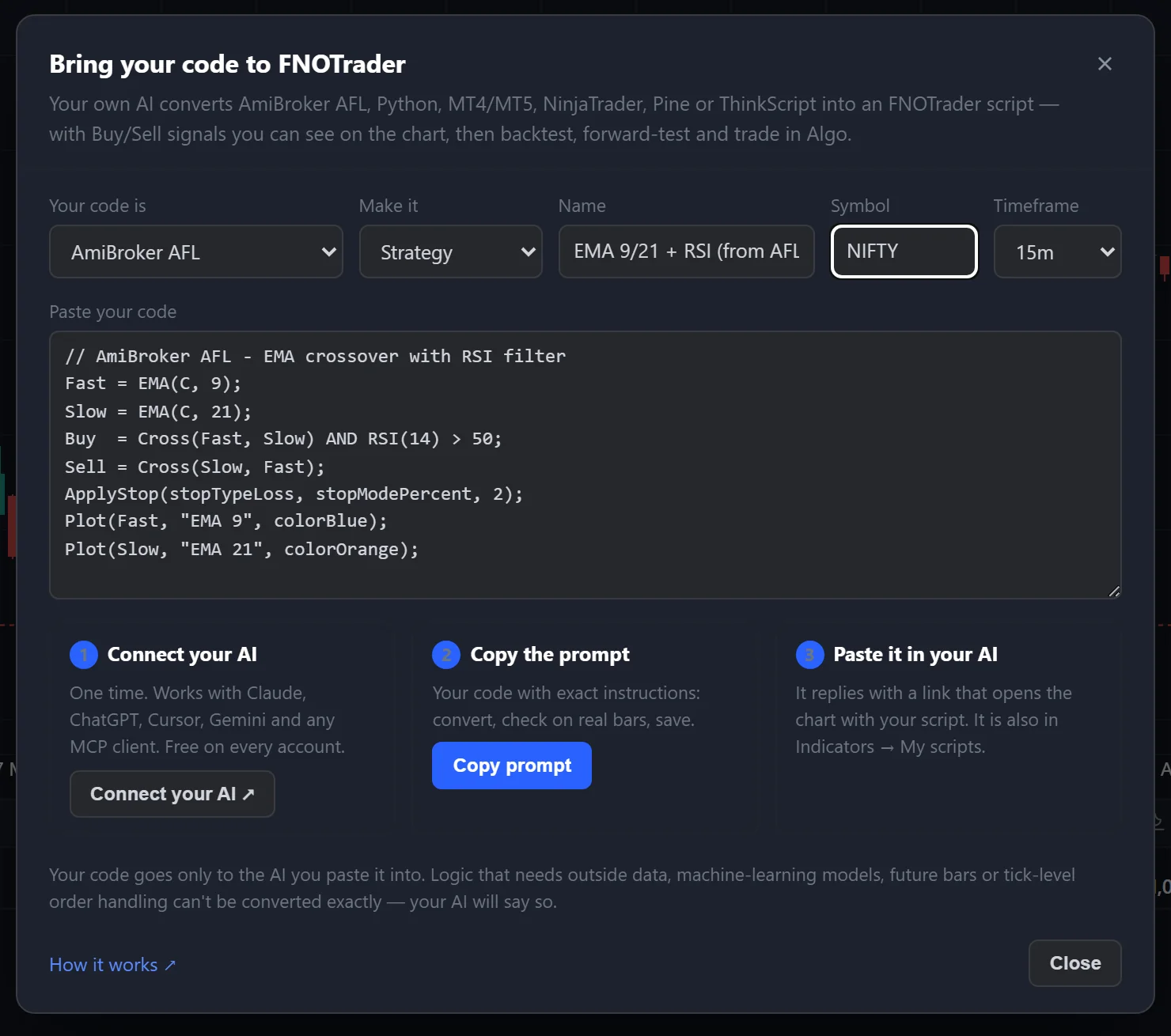Click the 'Copy the prompt' step heading

550,655
